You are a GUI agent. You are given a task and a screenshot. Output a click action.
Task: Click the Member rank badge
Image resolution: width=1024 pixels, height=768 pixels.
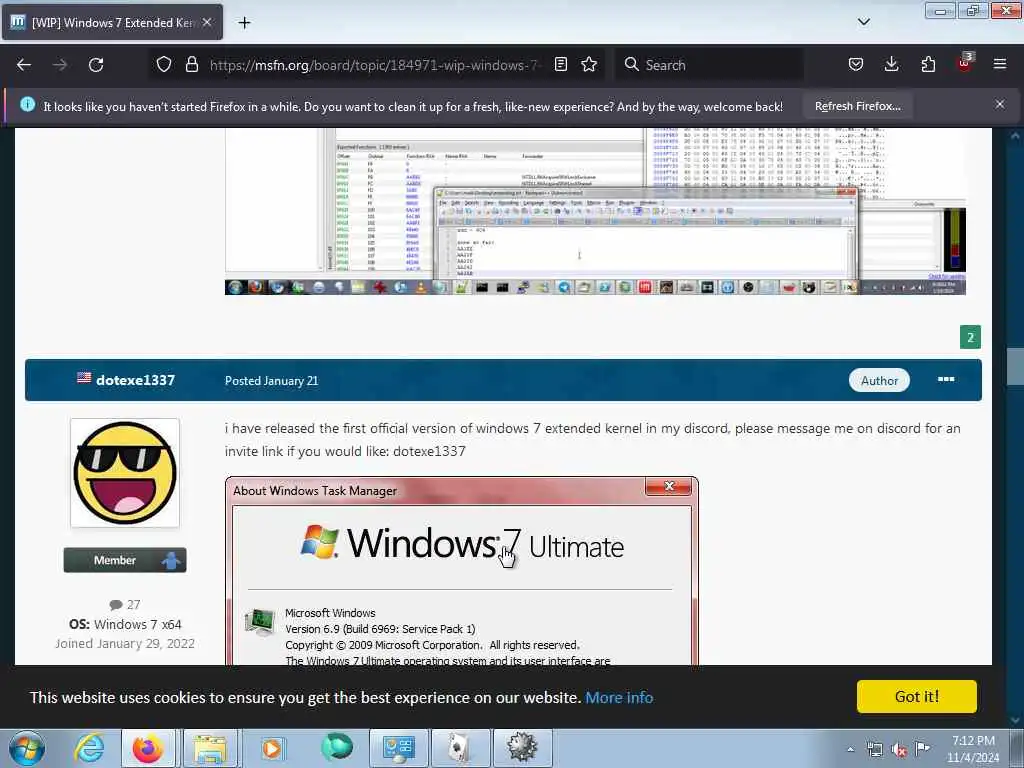125,560
